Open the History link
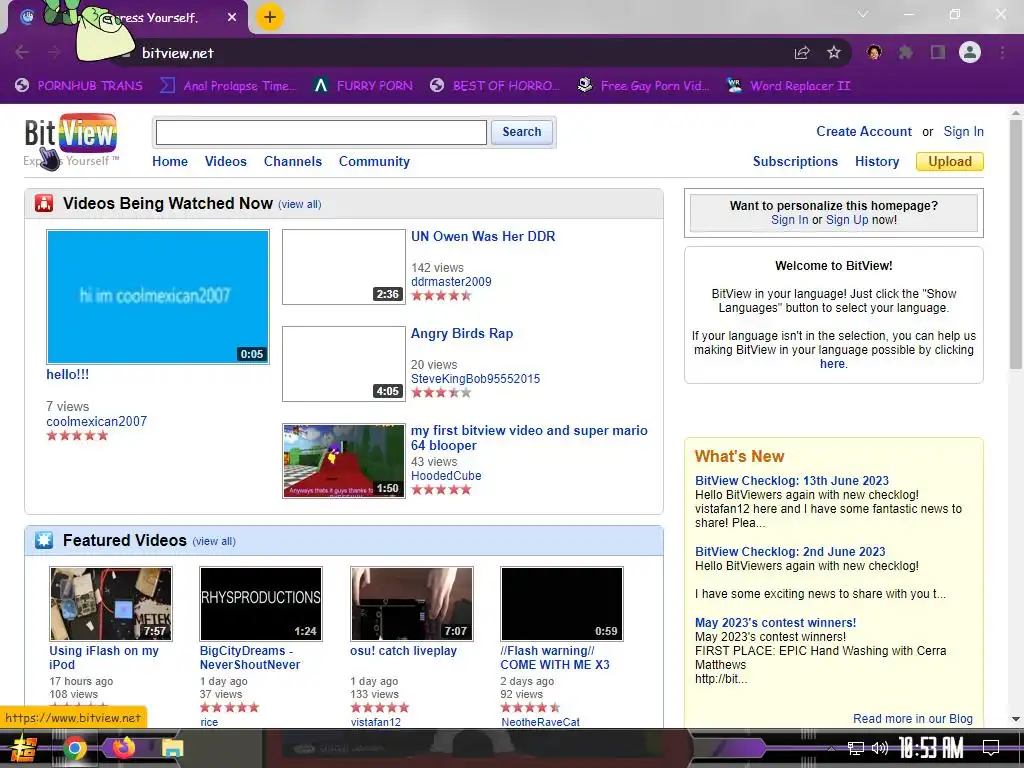Screen dimensions: 1024x768 pos(877,161)
